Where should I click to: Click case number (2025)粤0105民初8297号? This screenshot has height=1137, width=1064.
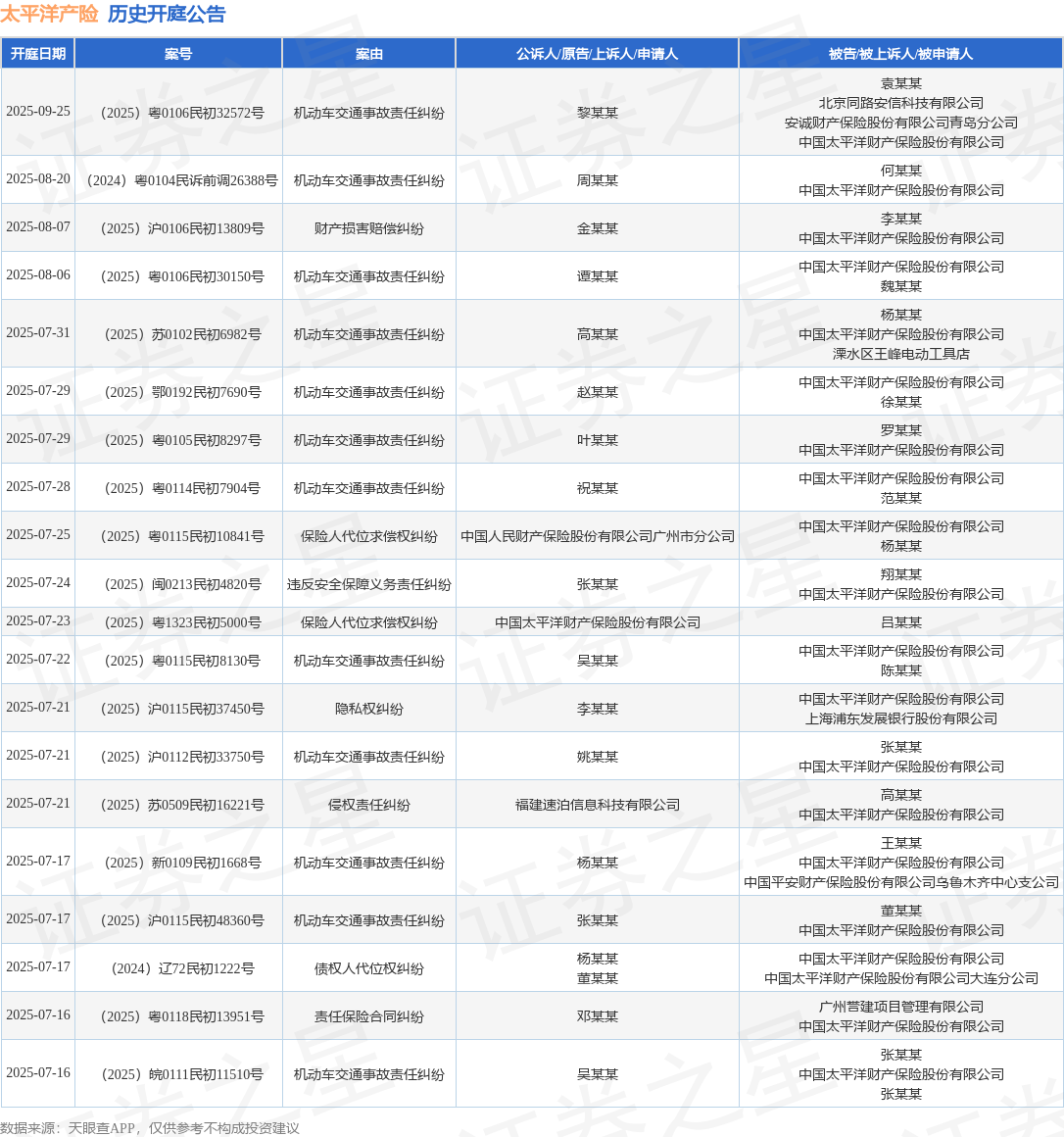coord(182,440)
